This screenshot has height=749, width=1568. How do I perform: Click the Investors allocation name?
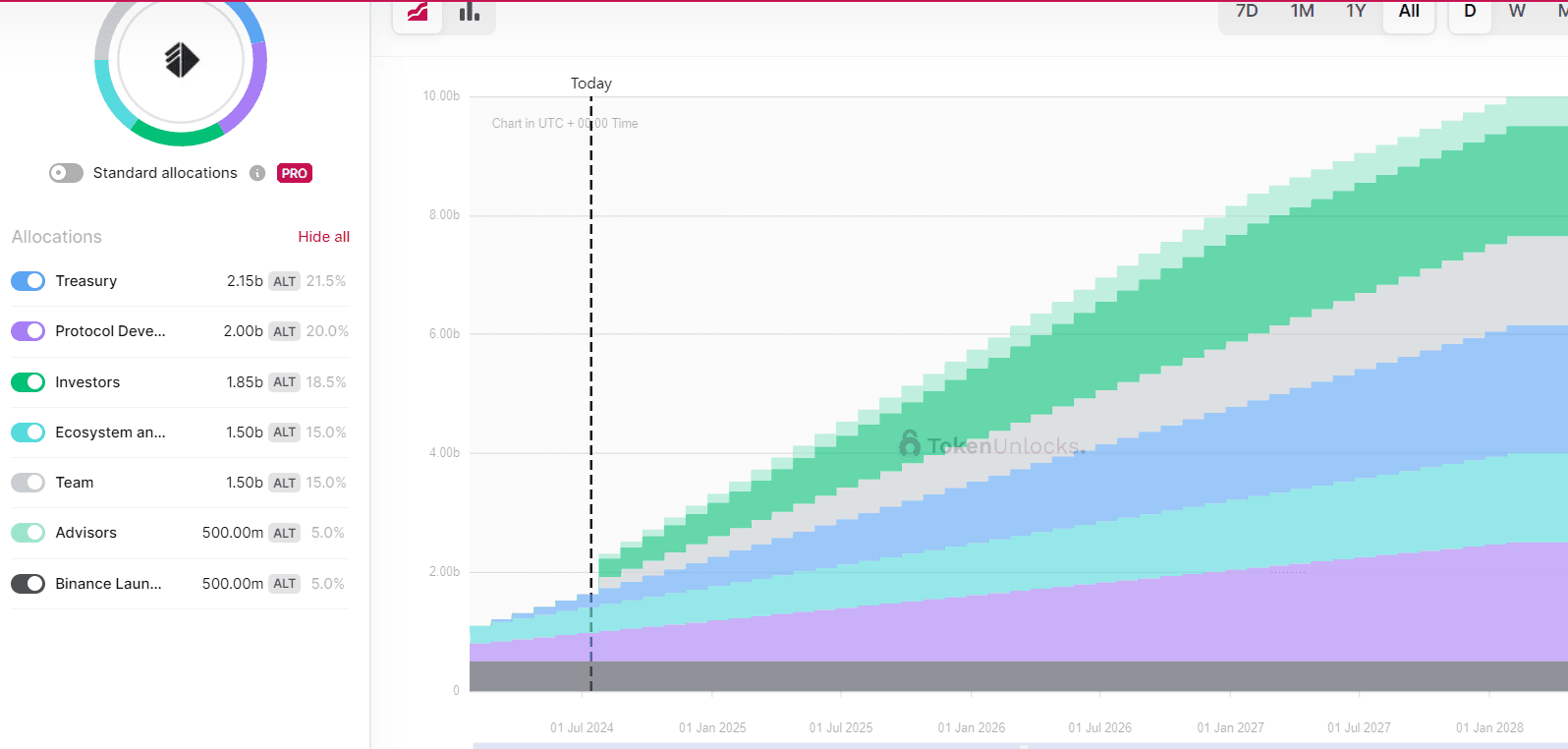point(87,382)
